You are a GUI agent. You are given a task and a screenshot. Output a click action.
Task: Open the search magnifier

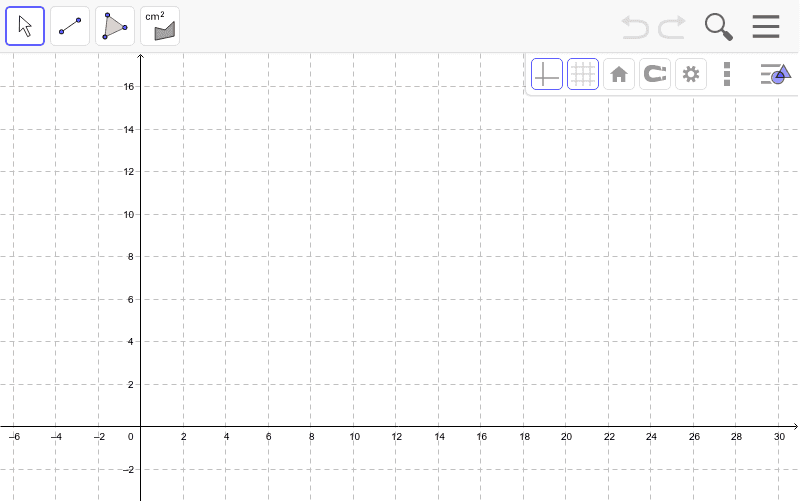click(x=718, y=27)
